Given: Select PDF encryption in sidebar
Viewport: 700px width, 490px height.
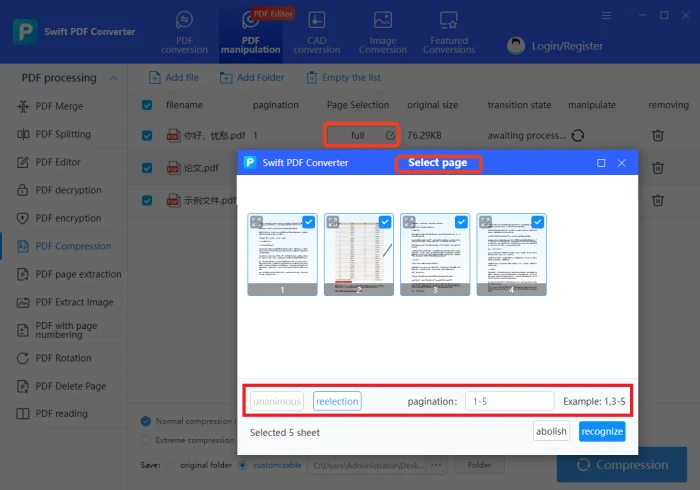Looking at the screenshot, I should pyautogui.click(x=63, y=218).
